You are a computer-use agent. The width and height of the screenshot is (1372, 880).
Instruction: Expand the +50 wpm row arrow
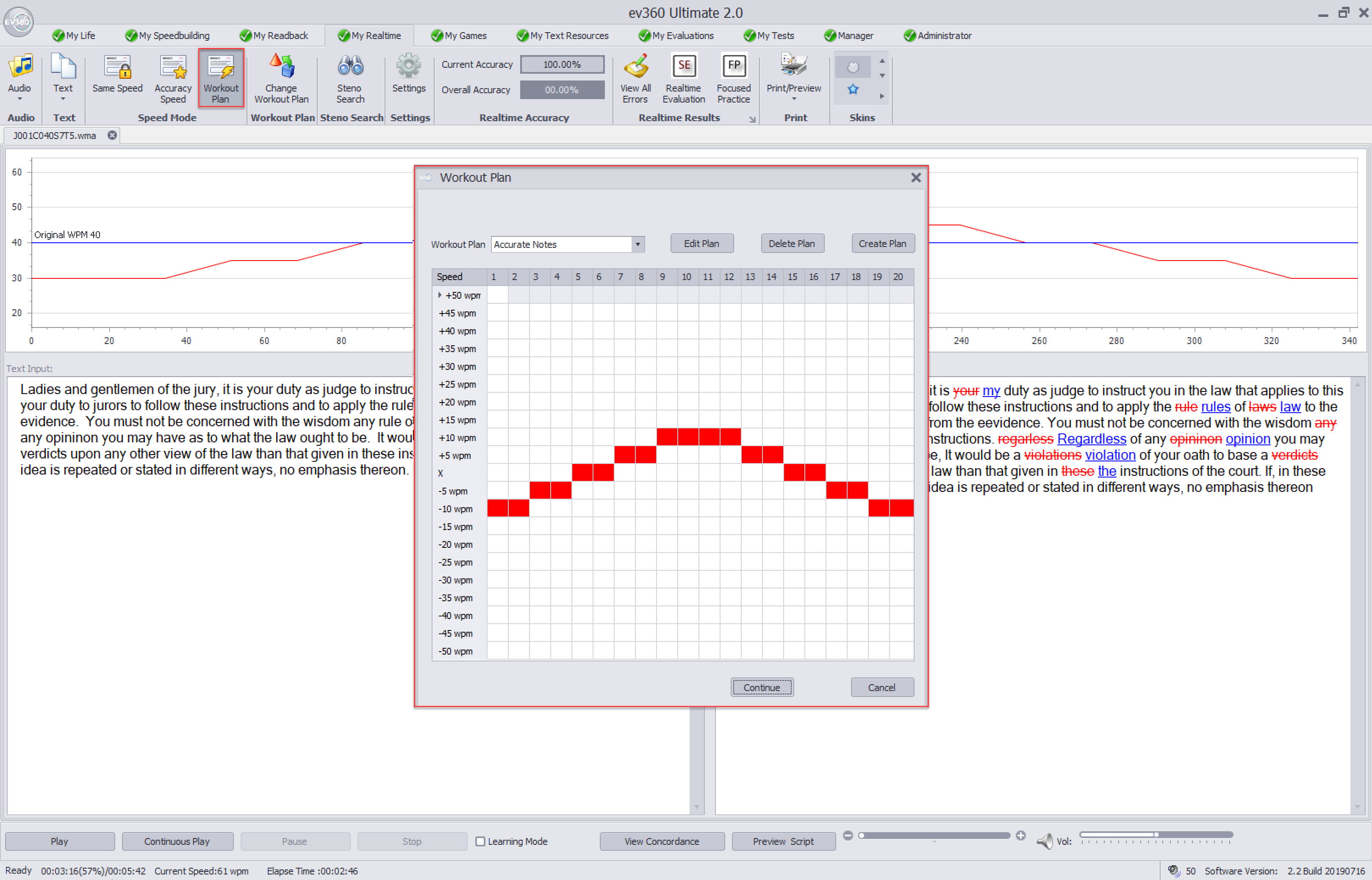[440, 295]
